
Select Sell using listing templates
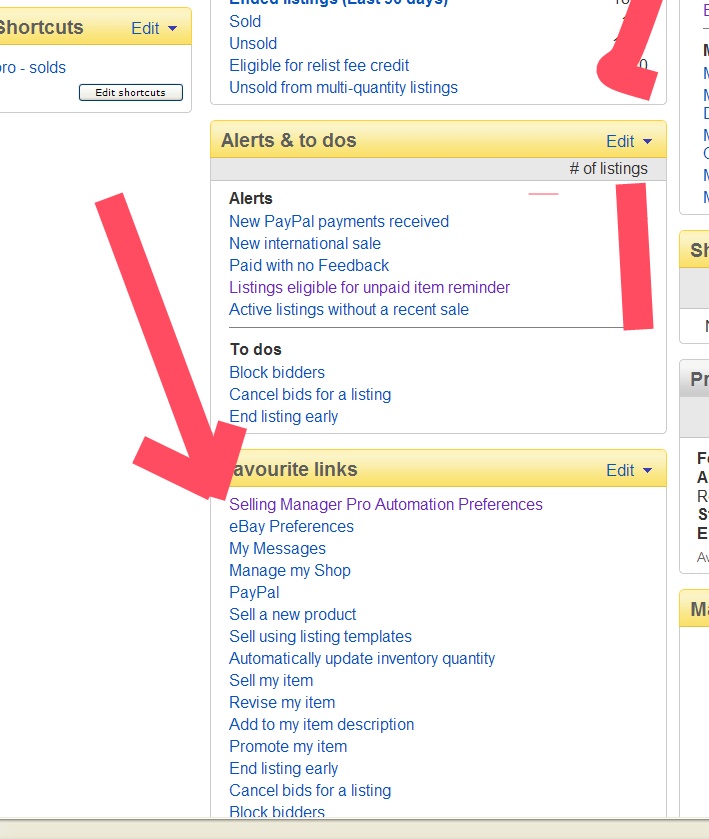pos(320,636)
